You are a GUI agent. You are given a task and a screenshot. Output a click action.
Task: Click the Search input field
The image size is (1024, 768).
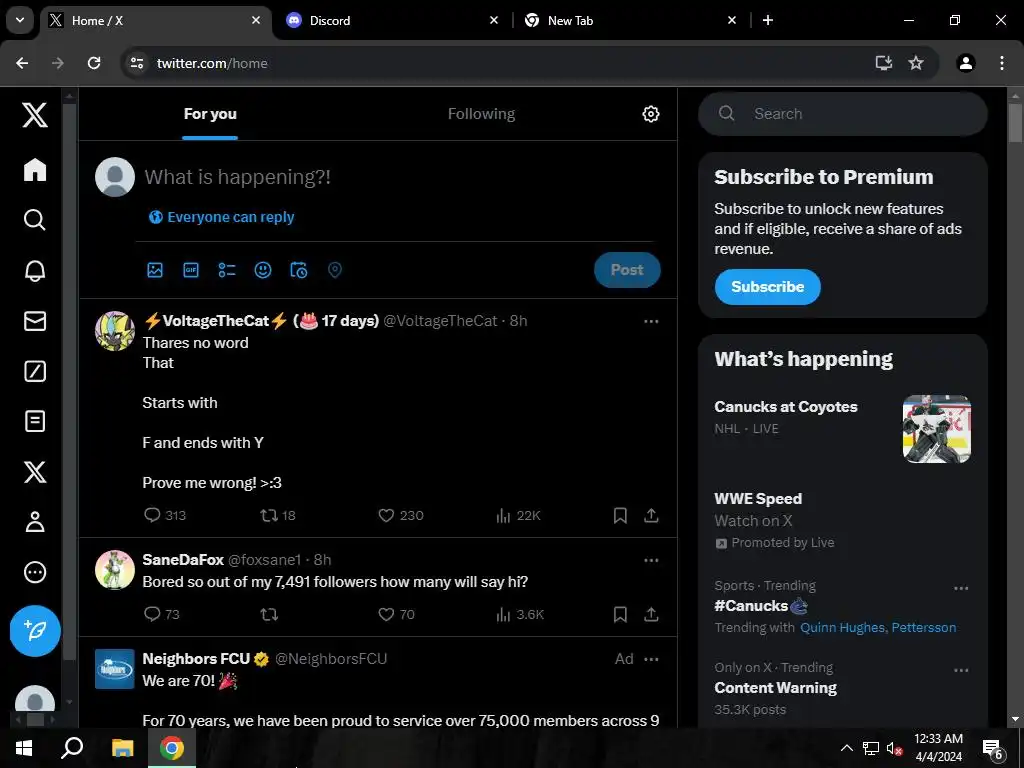pyautogui.click(x=842, y=114)
